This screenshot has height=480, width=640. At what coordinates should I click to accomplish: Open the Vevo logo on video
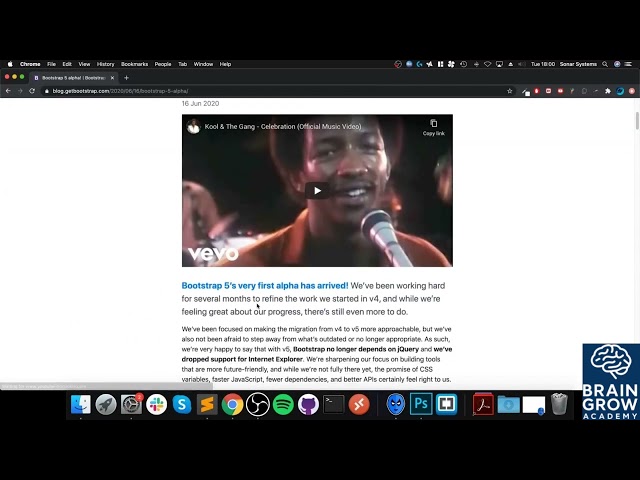pos(213,253)
